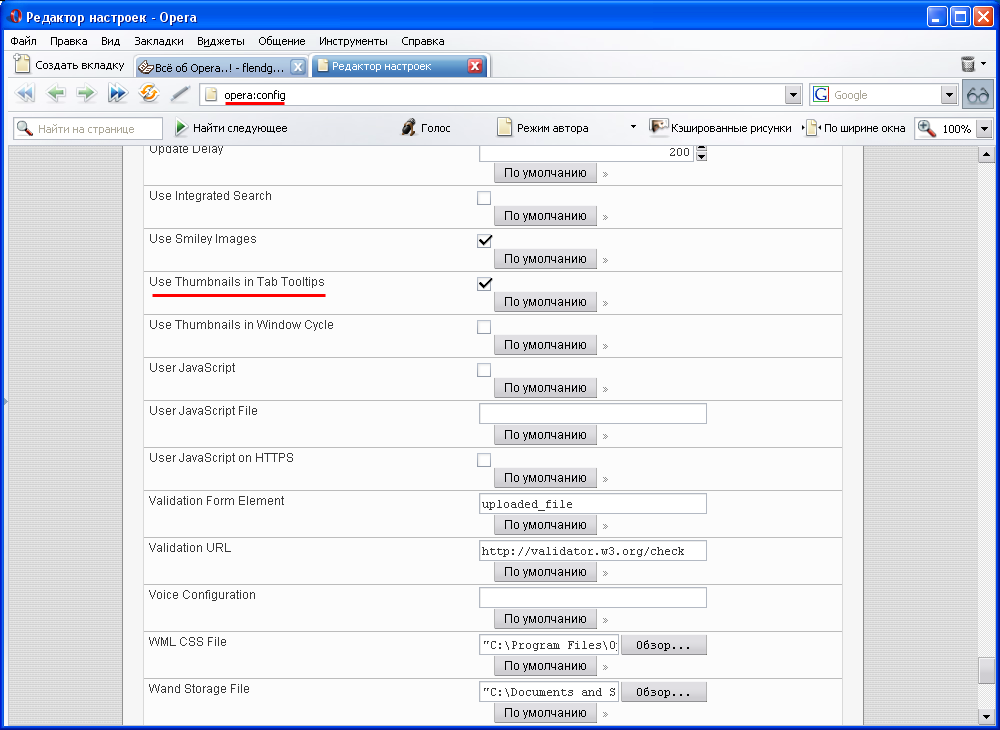The image size is (1000, 730).
Task: Click the Google search engine icon
Action: pyautogui.click(x=821, y=95)
